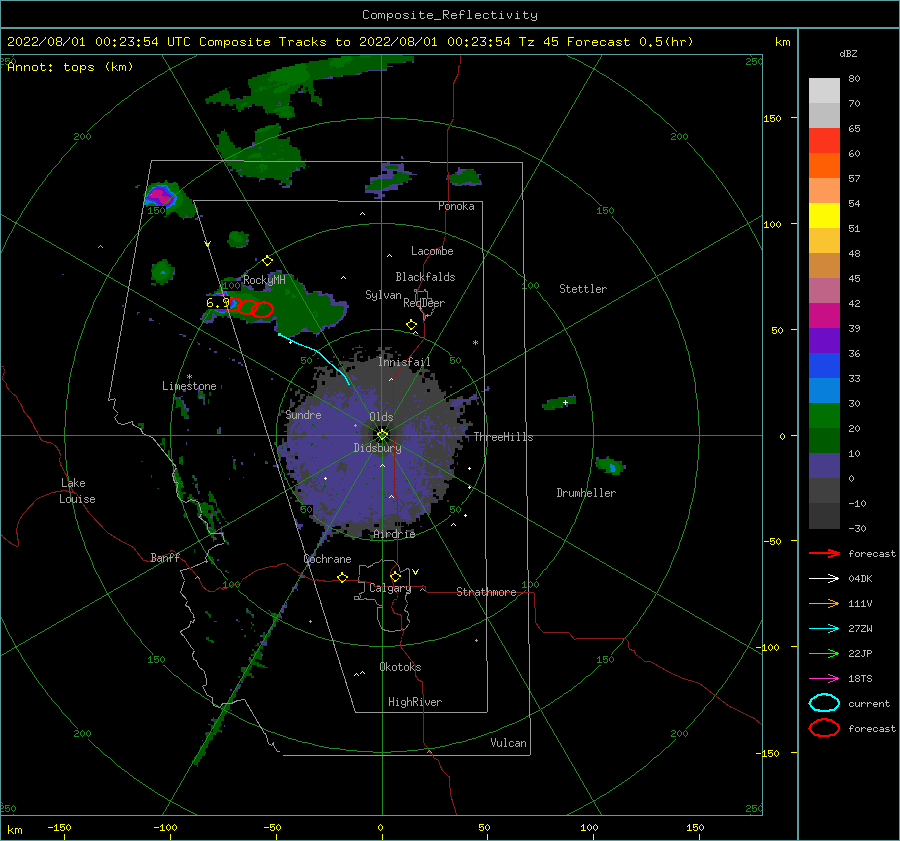Click the Calgary city label
Viewport: 900px width, 841px height.
390,588
